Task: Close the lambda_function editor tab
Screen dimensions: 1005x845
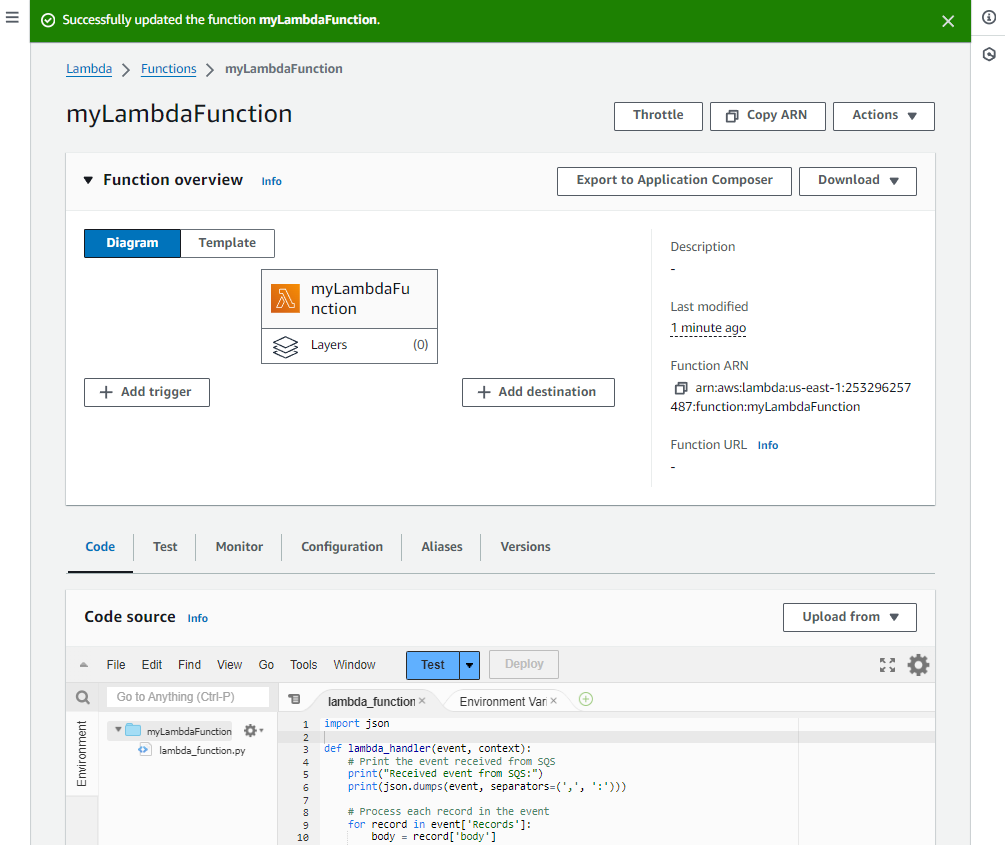Action: click(422, 701)
